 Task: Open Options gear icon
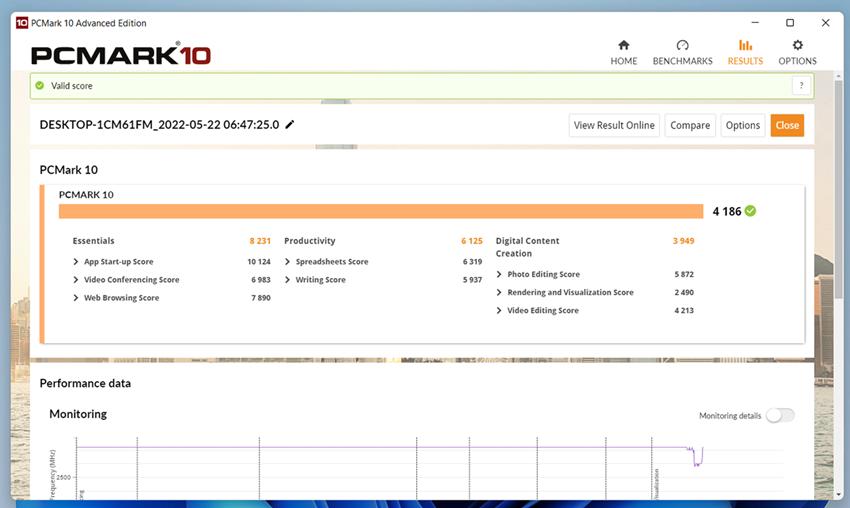[797, 45]
